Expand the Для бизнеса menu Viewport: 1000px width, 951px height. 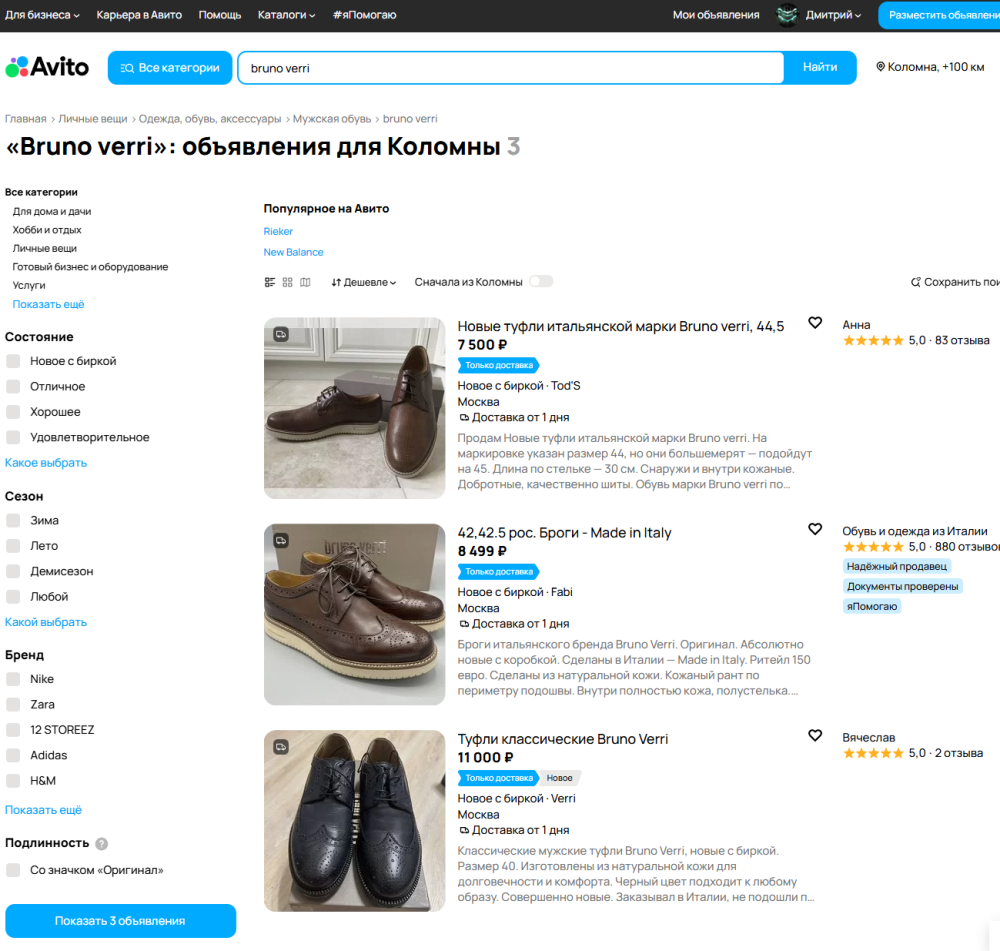pyautogui.click(x=42, y=15)
